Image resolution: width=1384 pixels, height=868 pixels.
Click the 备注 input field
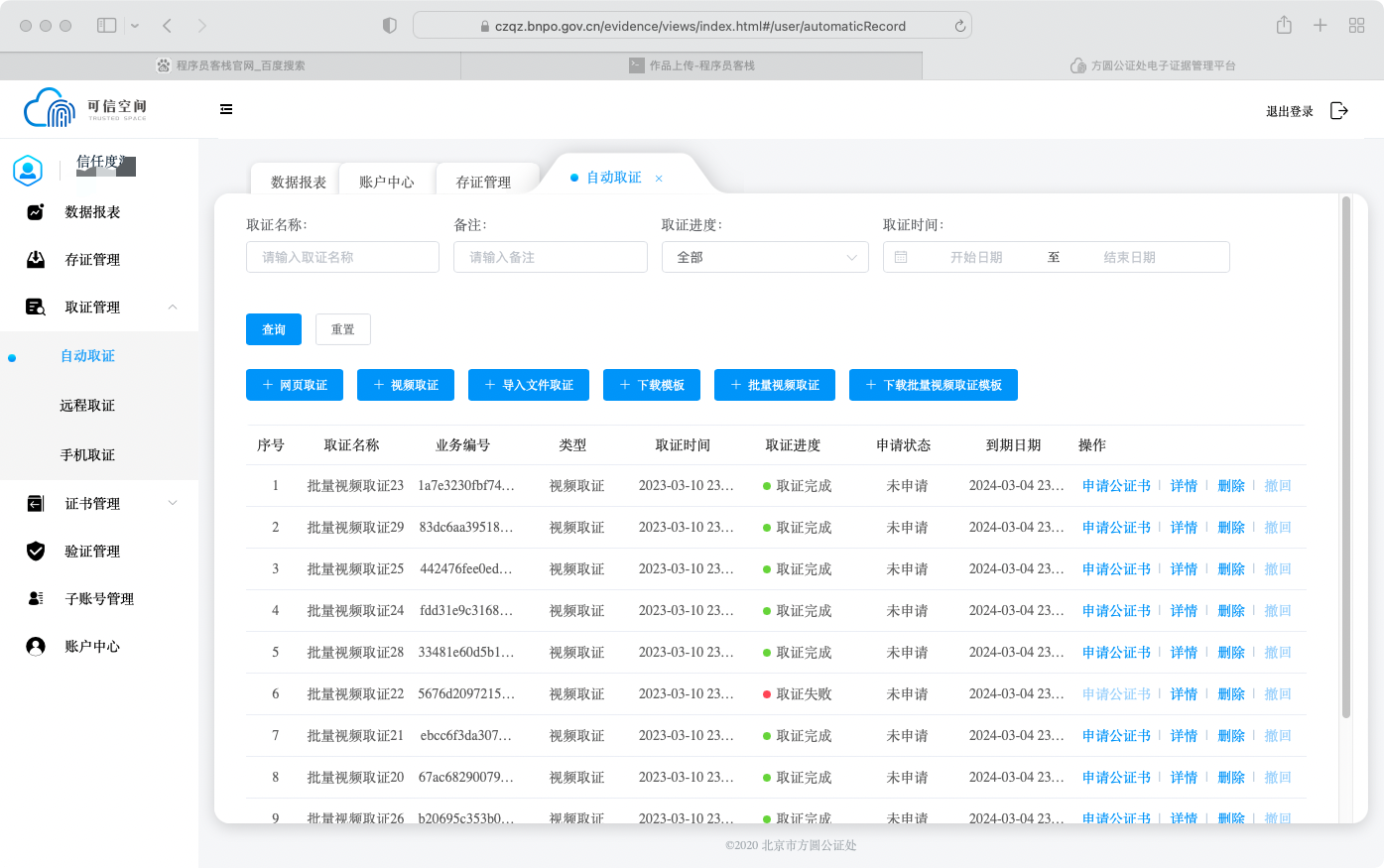click(551, 257)
